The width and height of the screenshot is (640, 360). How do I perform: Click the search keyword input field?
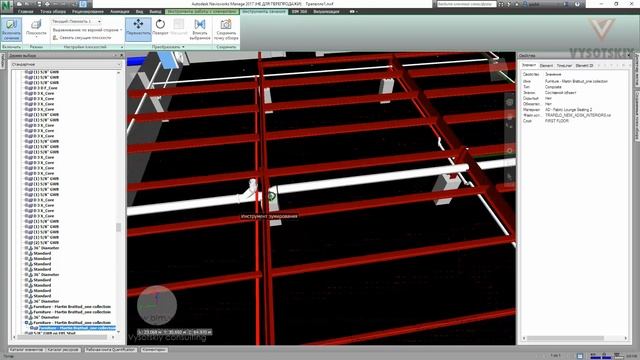(x=466, y=4)
